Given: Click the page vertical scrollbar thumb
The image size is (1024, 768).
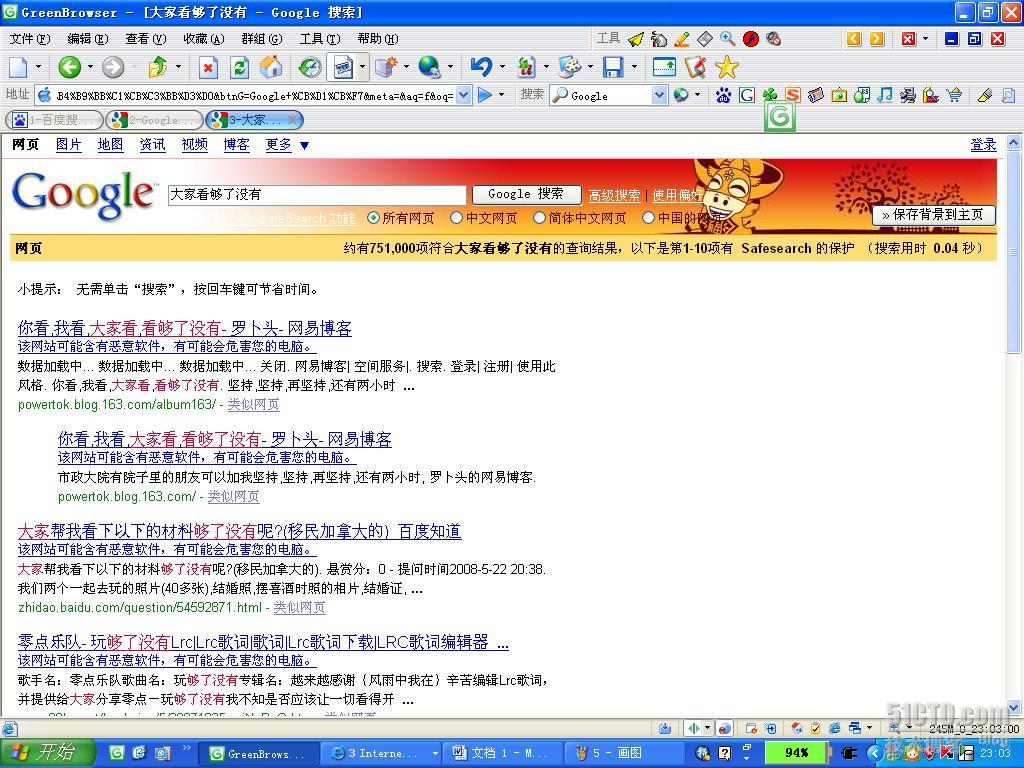Looking at the screenshot, I should [1013, 251].
